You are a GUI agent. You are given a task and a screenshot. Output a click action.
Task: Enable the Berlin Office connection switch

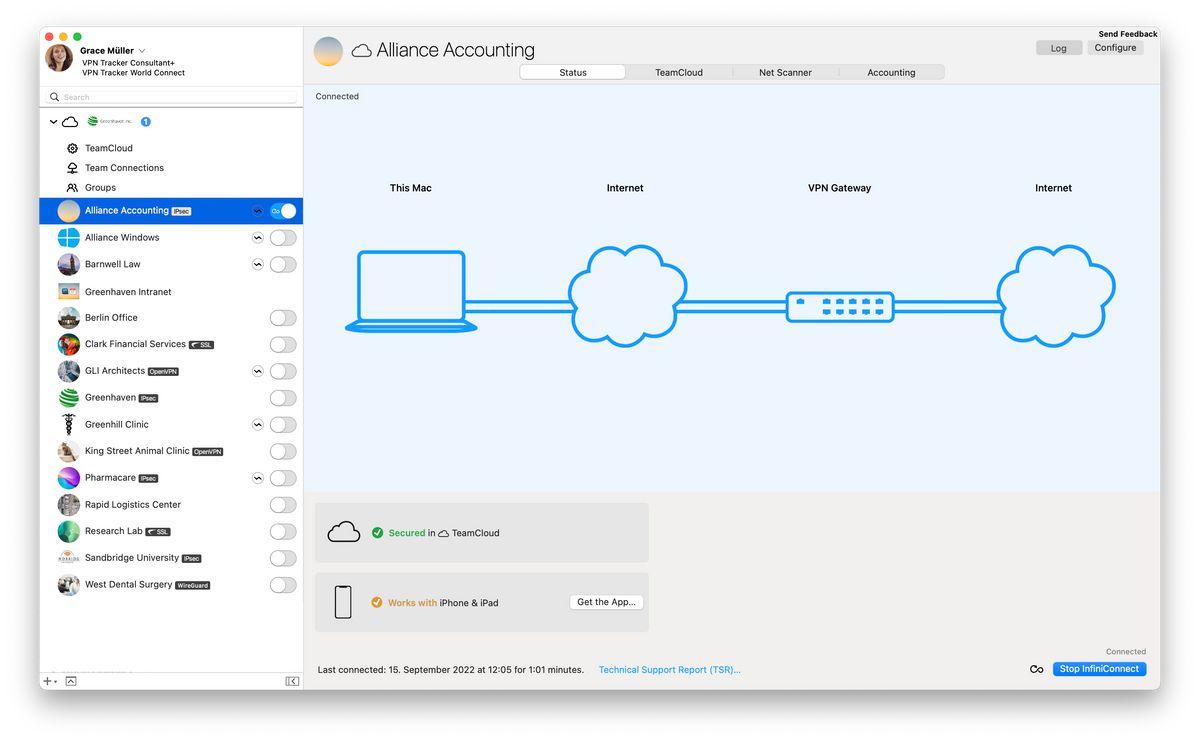point(283,318)
